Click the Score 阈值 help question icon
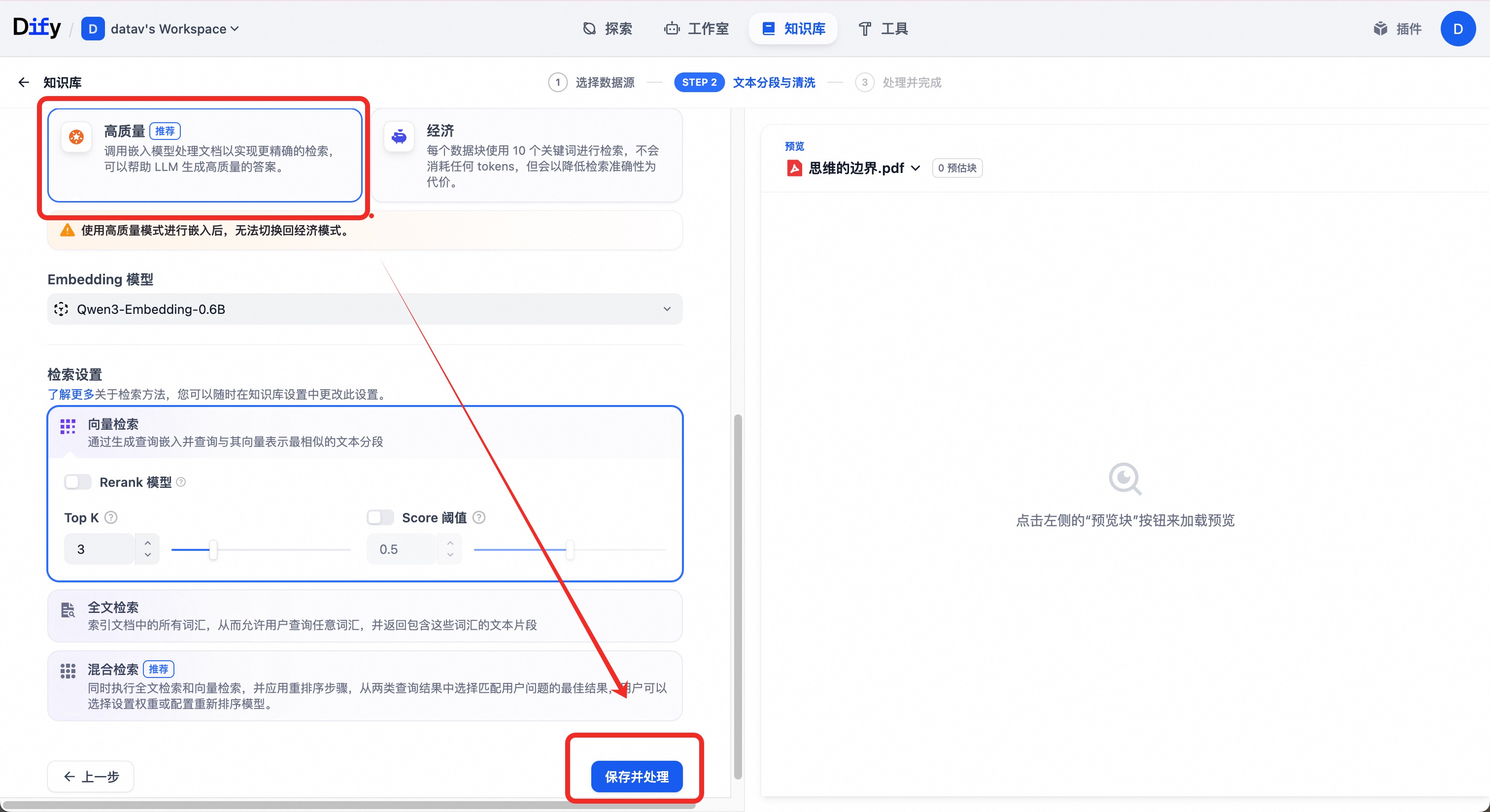 tap(479, 517)
